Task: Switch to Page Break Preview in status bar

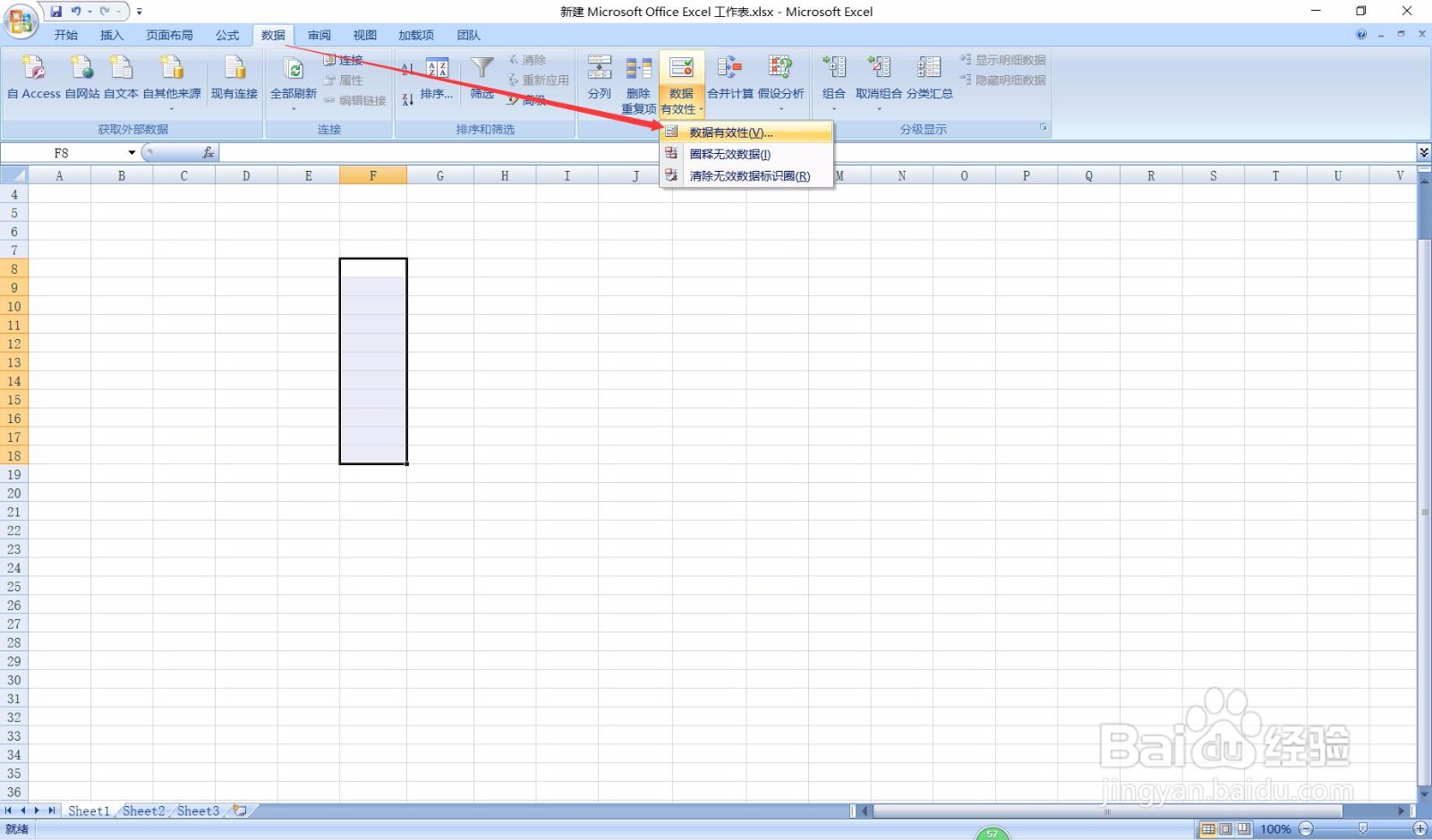Action: (1244, 829)
